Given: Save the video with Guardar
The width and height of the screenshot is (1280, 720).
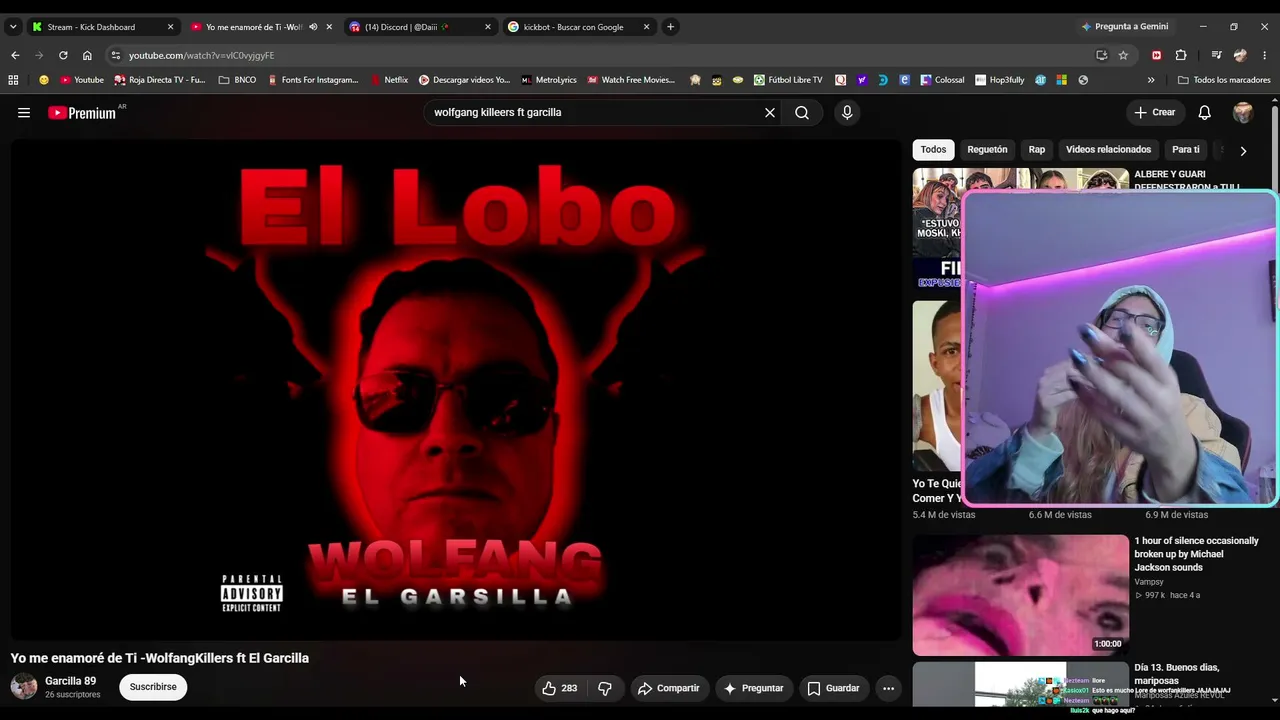Looking at the screenshot, I should [833, 688].
